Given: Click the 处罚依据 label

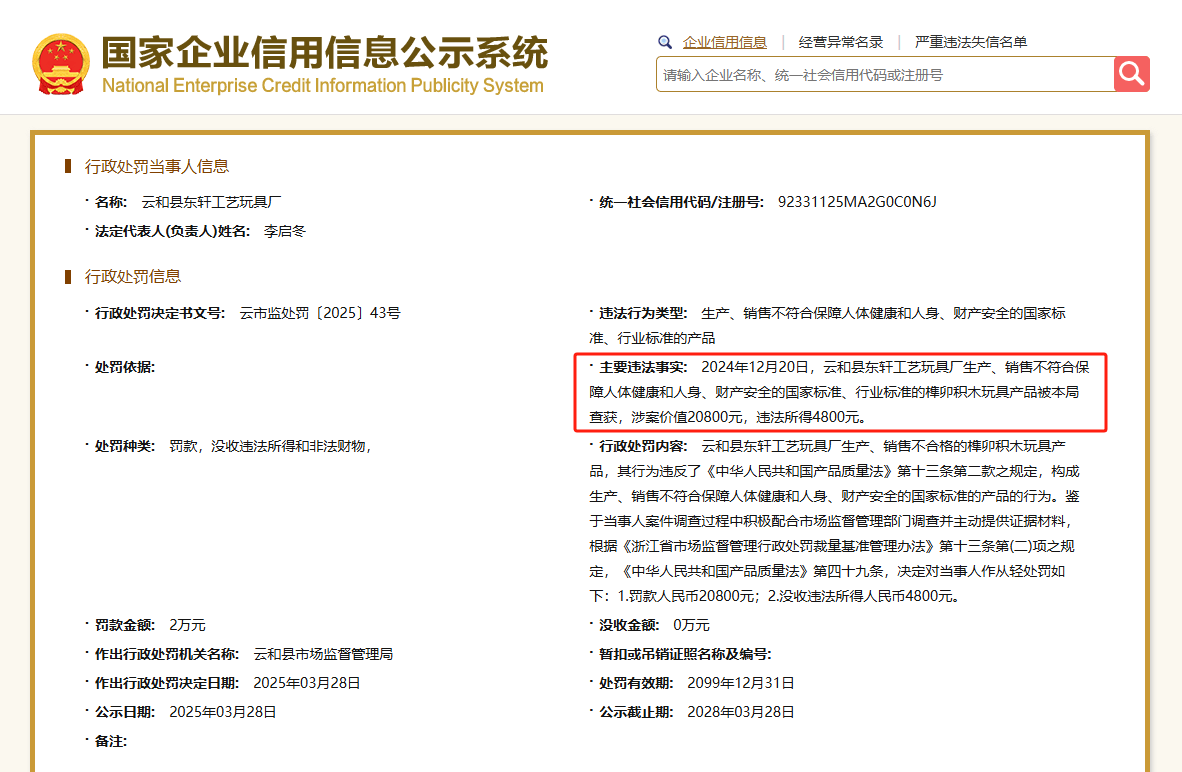Looking at the screenshot, I should pos(124,367).
